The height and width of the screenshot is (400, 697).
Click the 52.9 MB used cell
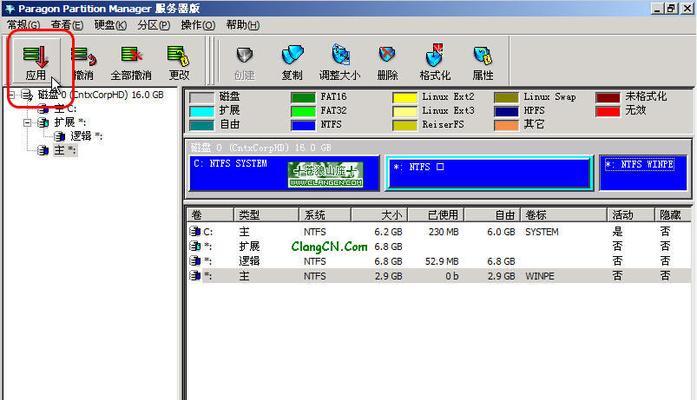pos(441,261)
